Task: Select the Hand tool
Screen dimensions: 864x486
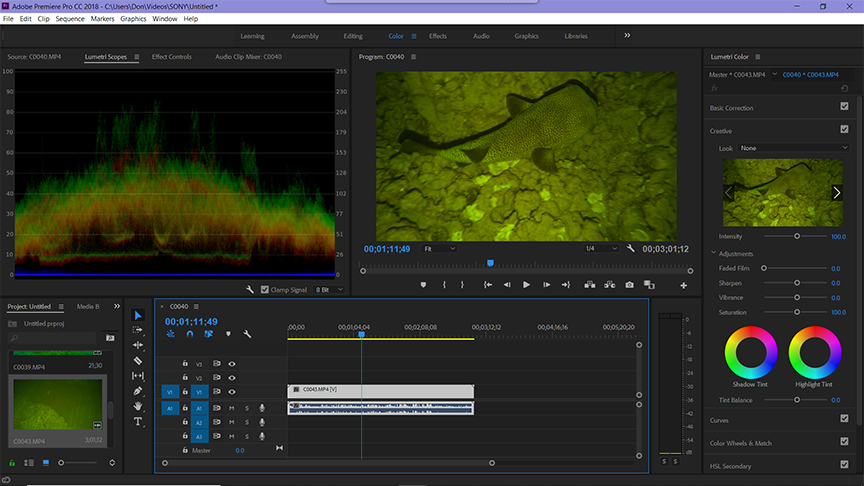Action: point(138,406)
